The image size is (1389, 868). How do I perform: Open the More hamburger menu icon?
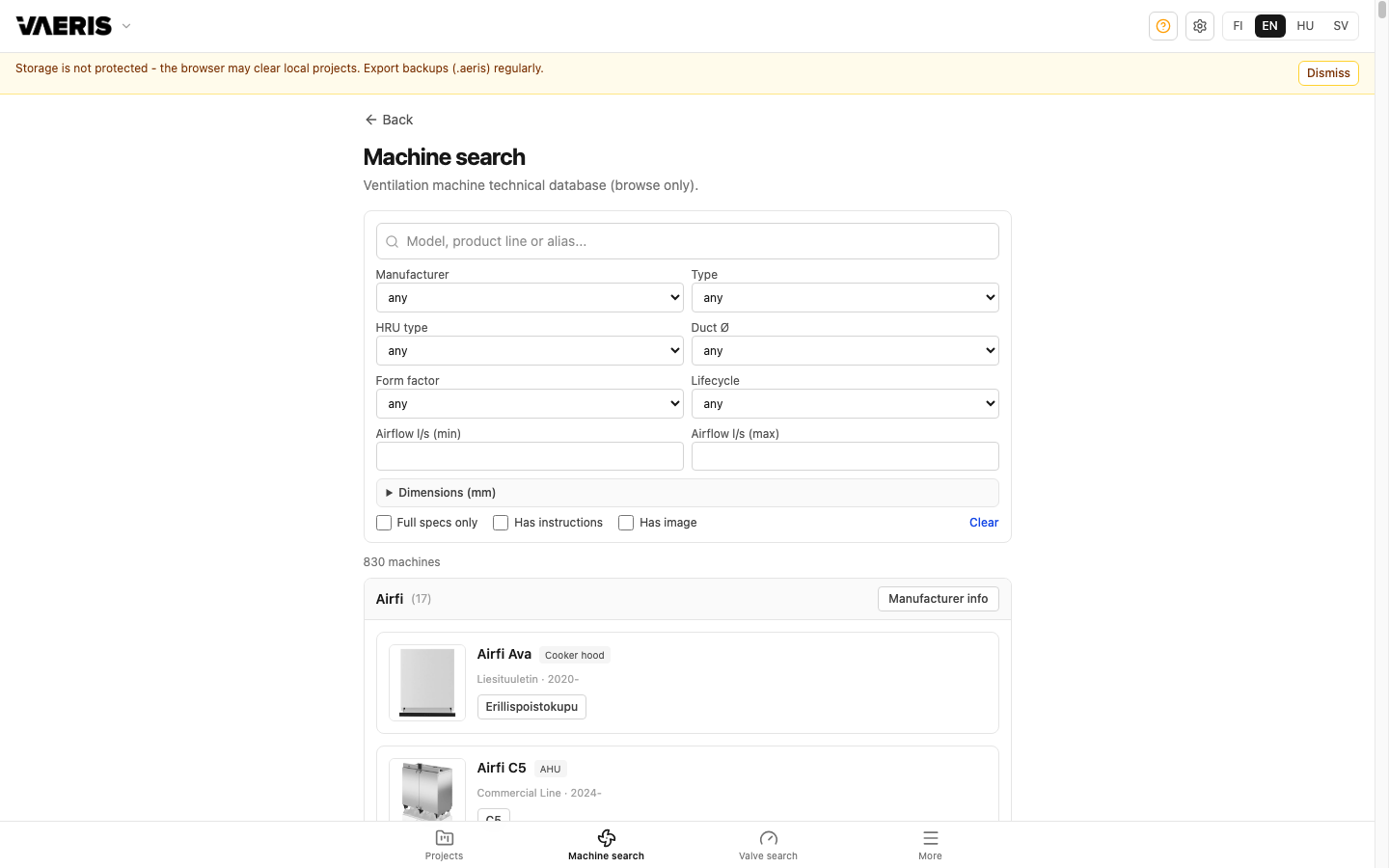[x=931, y=838]
